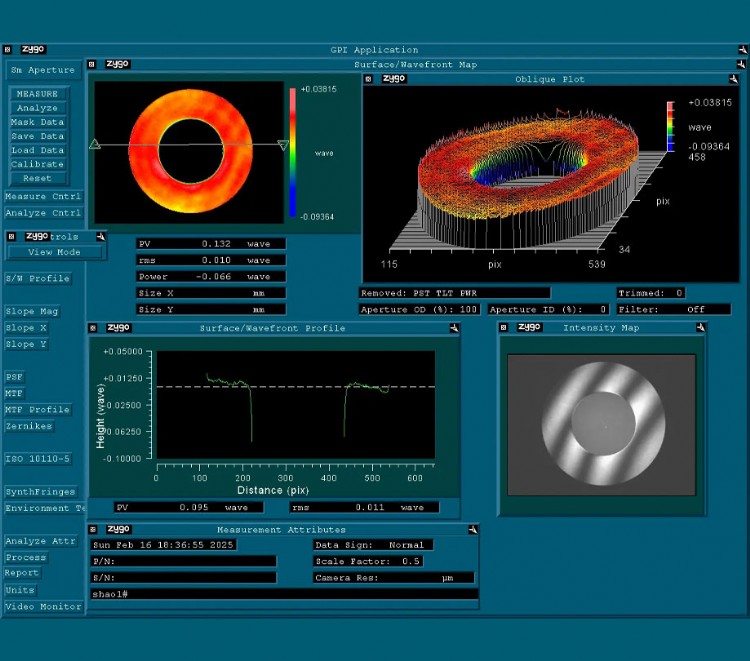Open the MTF Profile entry
The width and height of the screenshot is (750, 661).
(38, 410)
